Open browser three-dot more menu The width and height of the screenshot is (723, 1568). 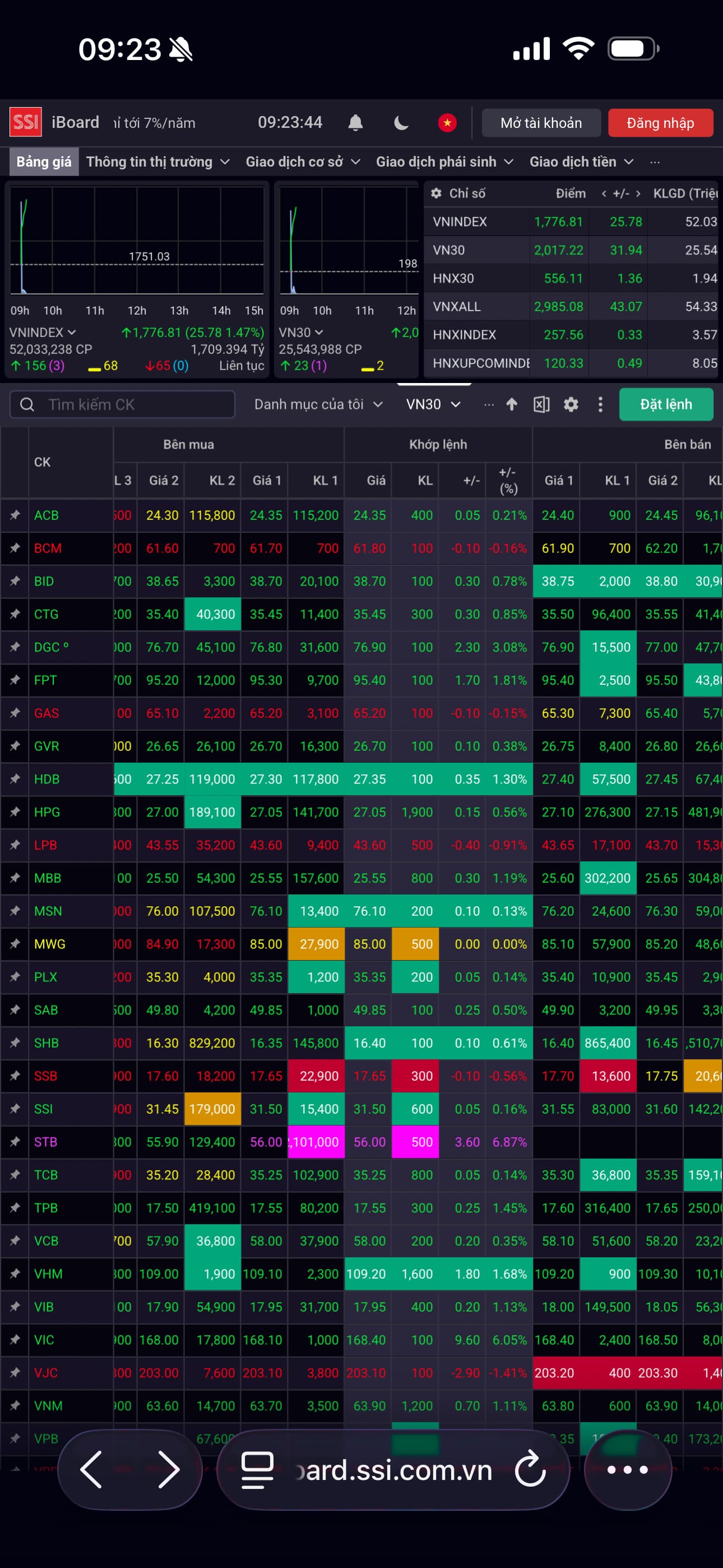[628, 1469]
